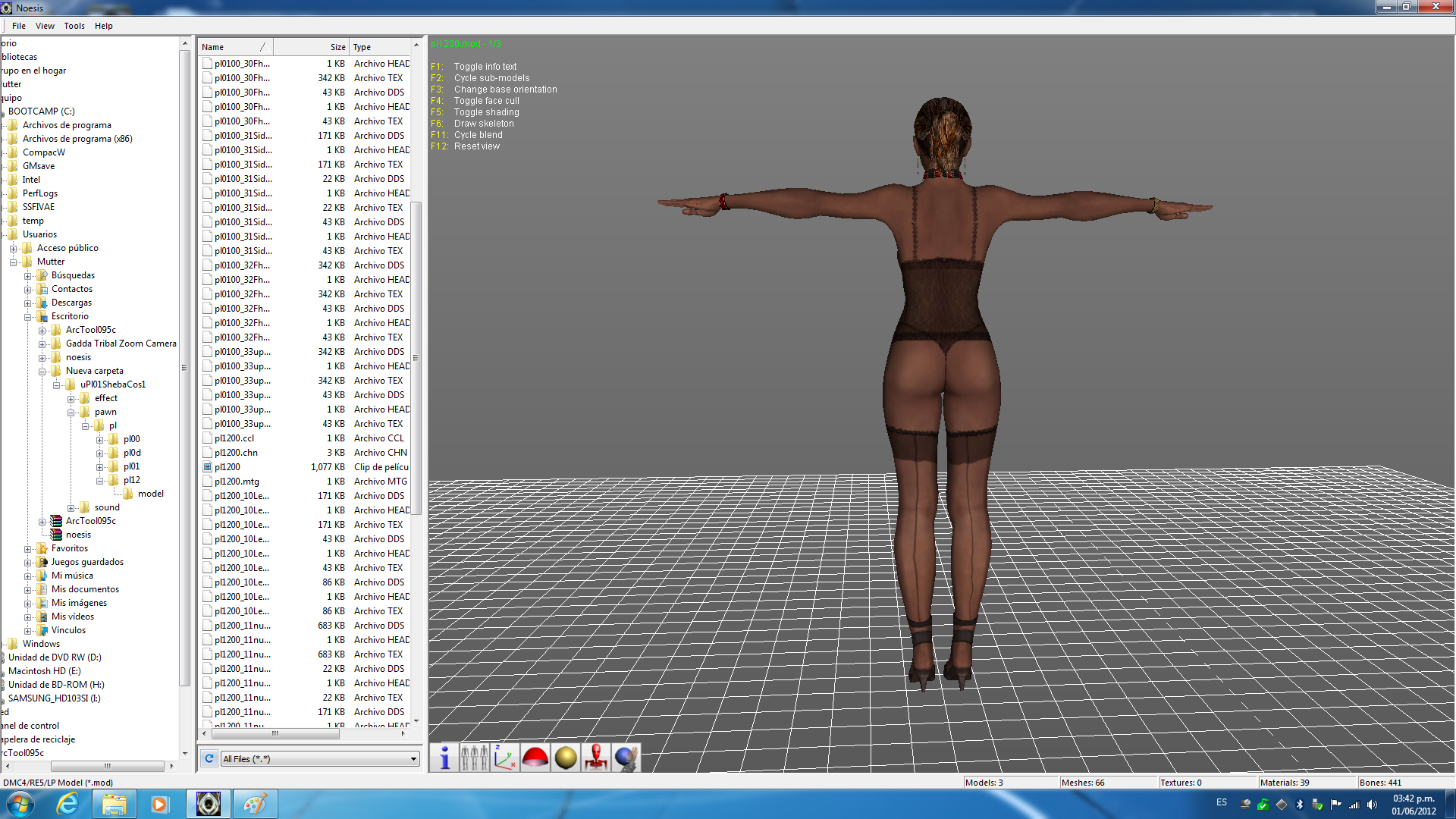Open the File menu
Screen dimensions: 1456x819
(19, 26)
